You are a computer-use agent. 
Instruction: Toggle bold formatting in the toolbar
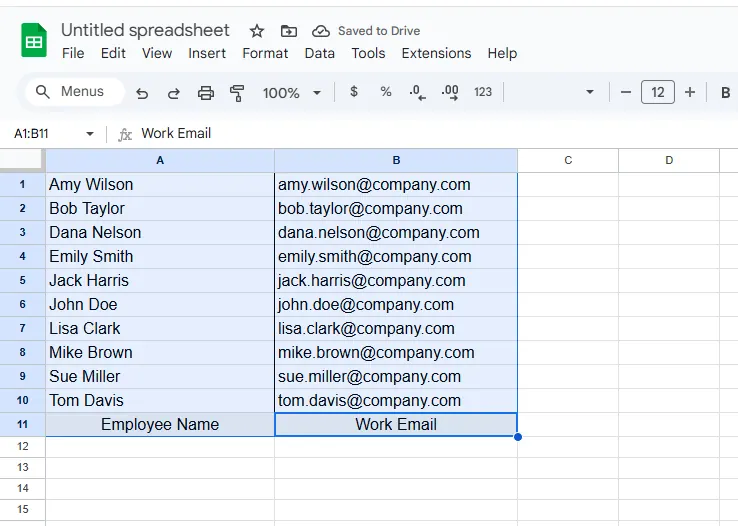coord(725,92)
